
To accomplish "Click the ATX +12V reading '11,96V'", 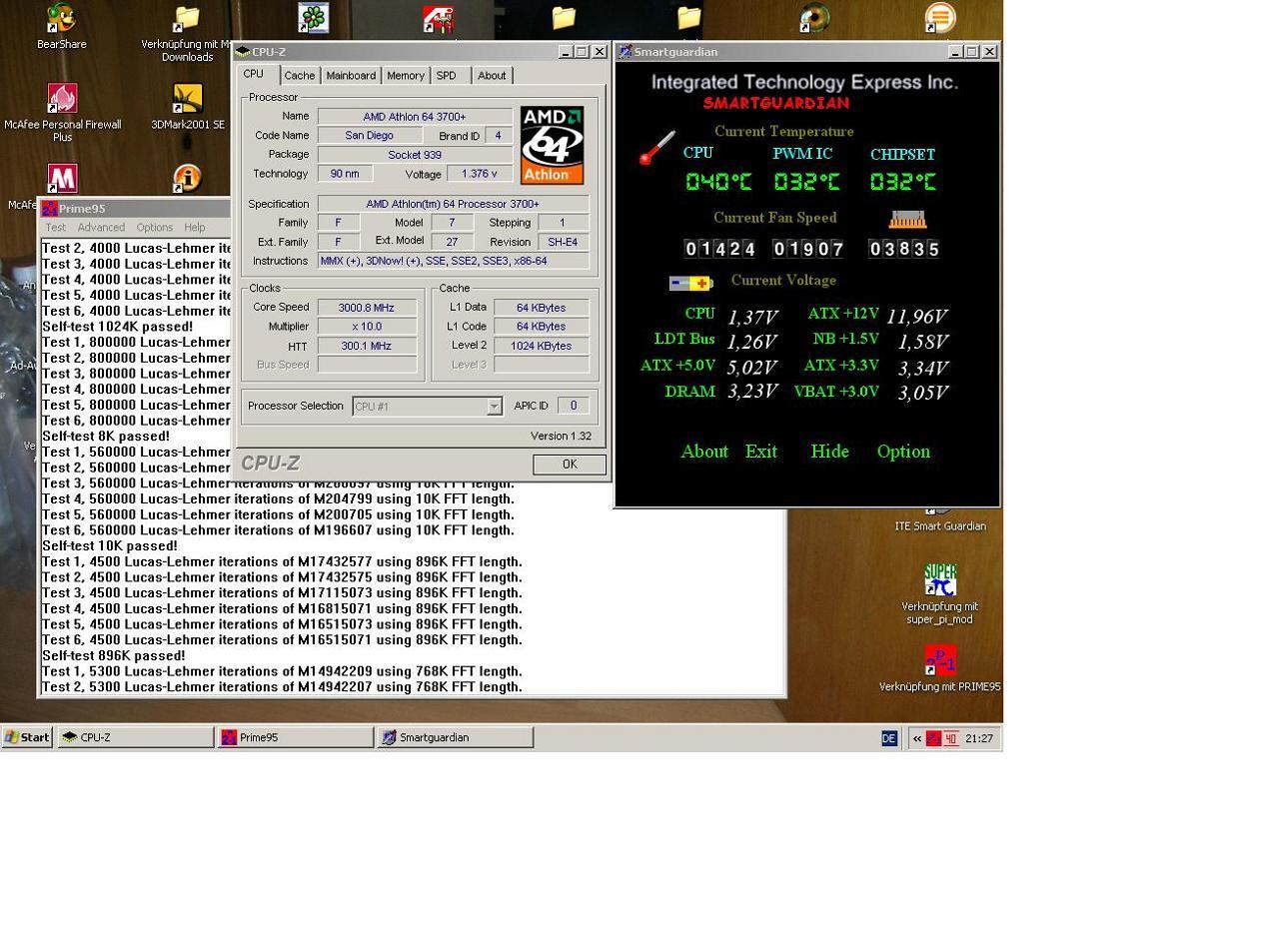I will pyautogui.click(x=916, y=316).
